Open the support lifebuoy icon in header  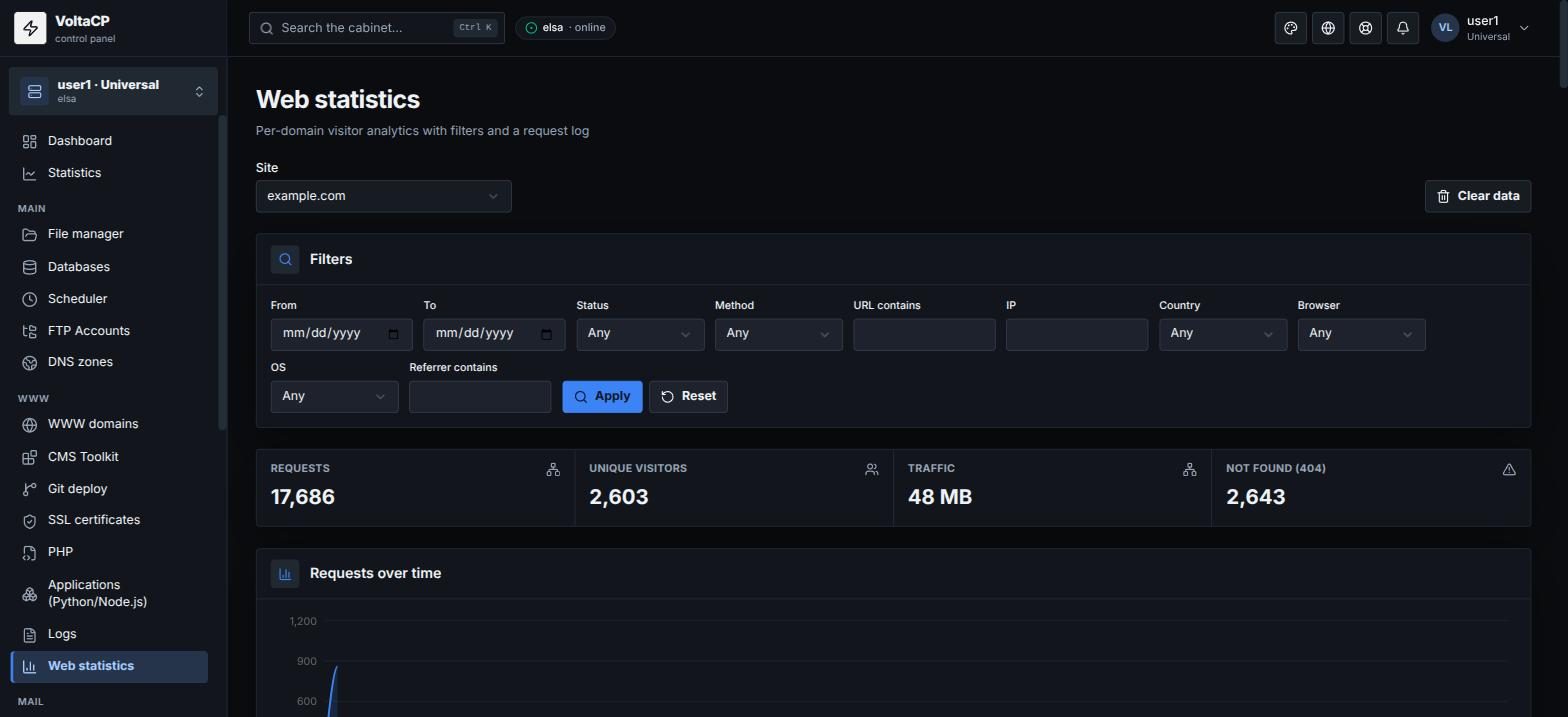click(x=1365, y=28)
